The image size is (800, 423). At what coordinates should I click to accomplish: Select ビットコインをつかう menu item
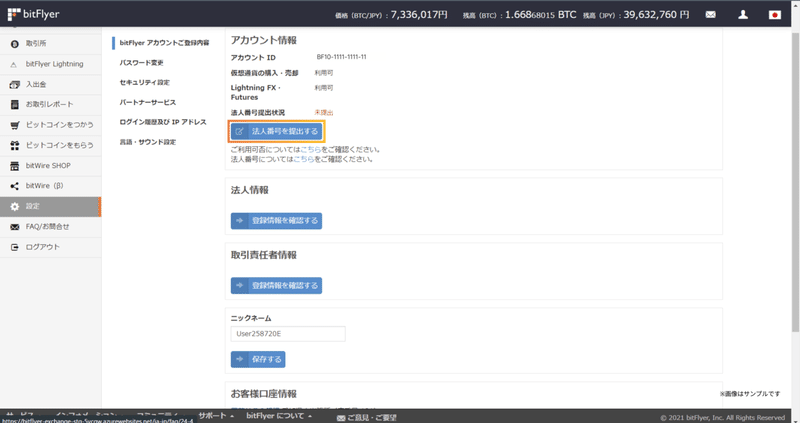tap(51, 125)
